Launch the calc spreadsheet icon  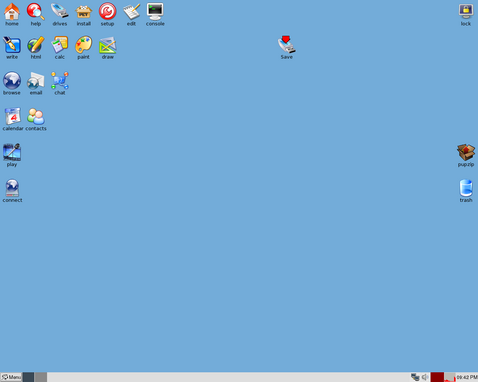click(60, 45)
